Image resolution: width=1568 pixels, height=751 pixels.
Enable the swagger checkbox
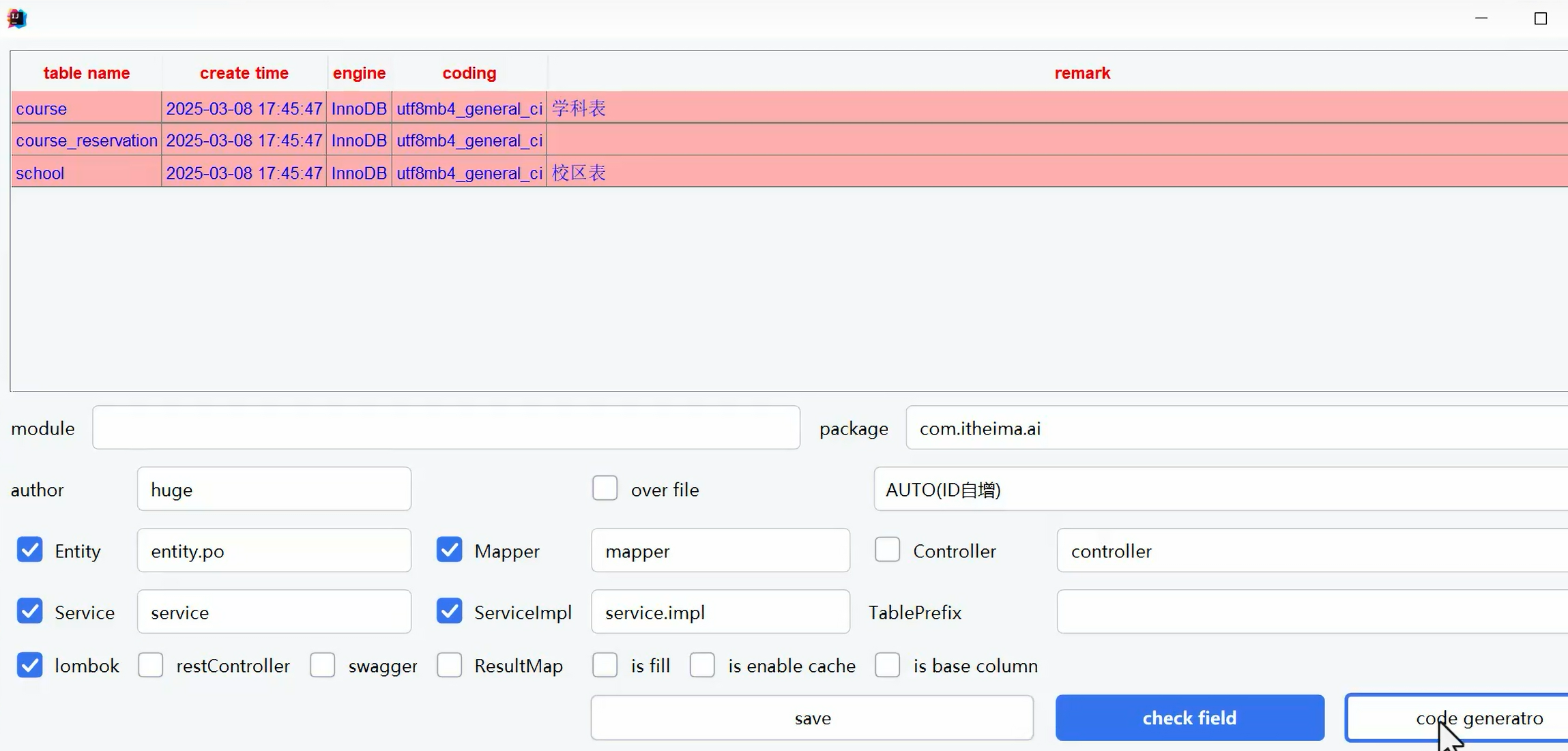pos(322,665)
